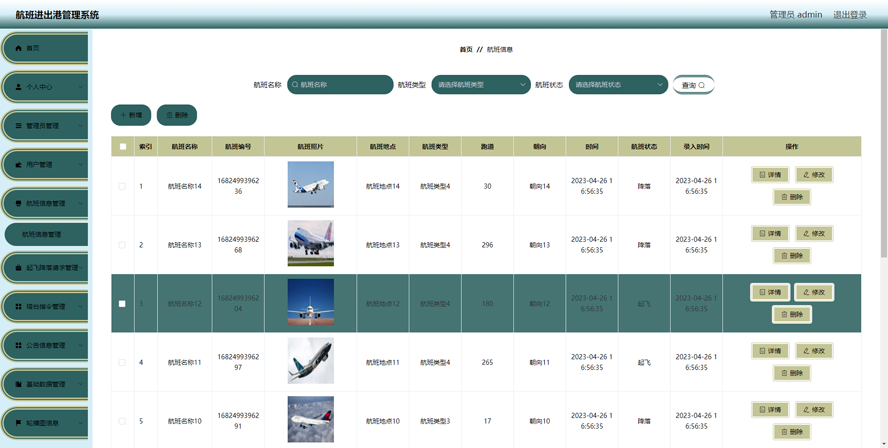Click the 新增 add button
This screenshot has height=448, width=888.
[x=131, y=115]
